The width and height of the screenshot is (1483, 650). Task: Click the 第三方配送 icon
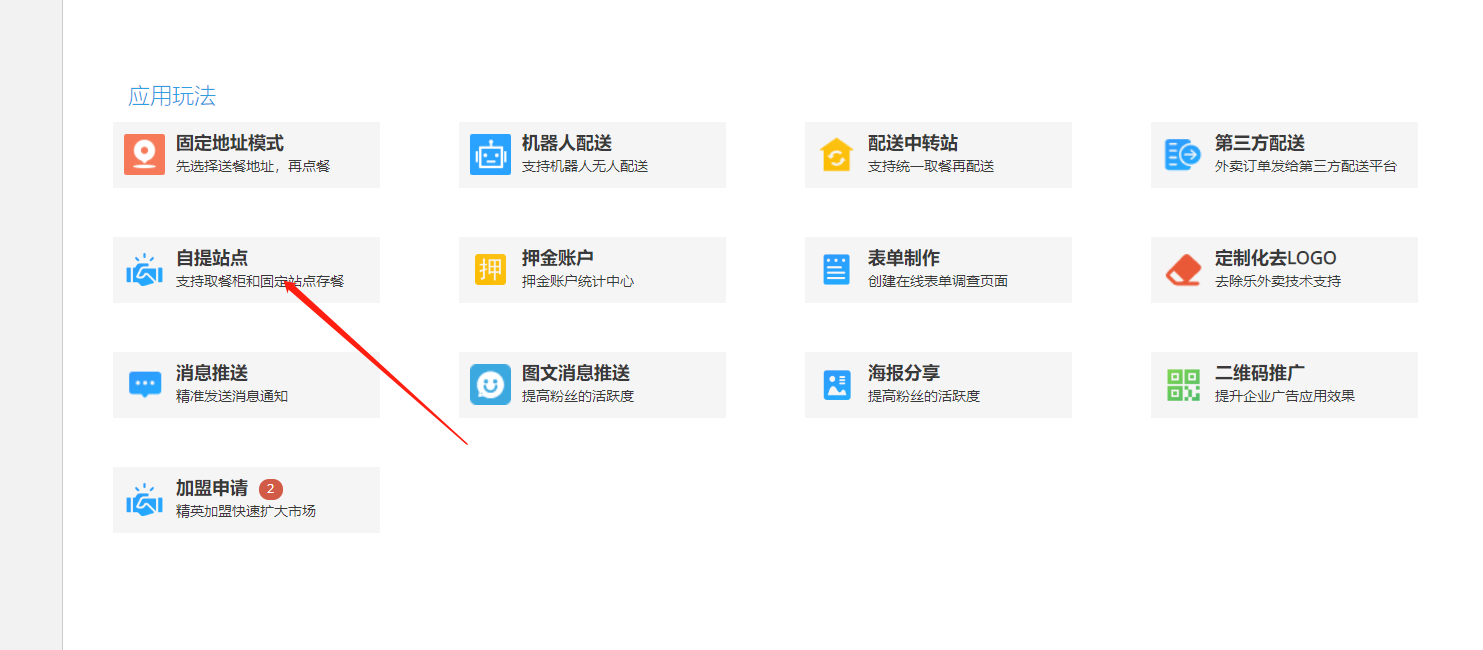click(x=1182, y=154)
